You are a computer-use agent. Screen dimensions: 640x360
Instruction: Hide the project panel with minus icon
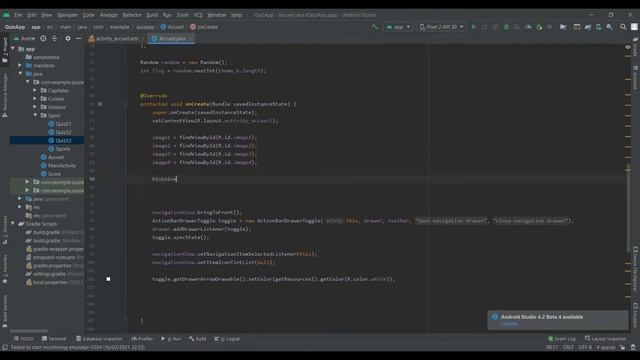coord(78,38)
